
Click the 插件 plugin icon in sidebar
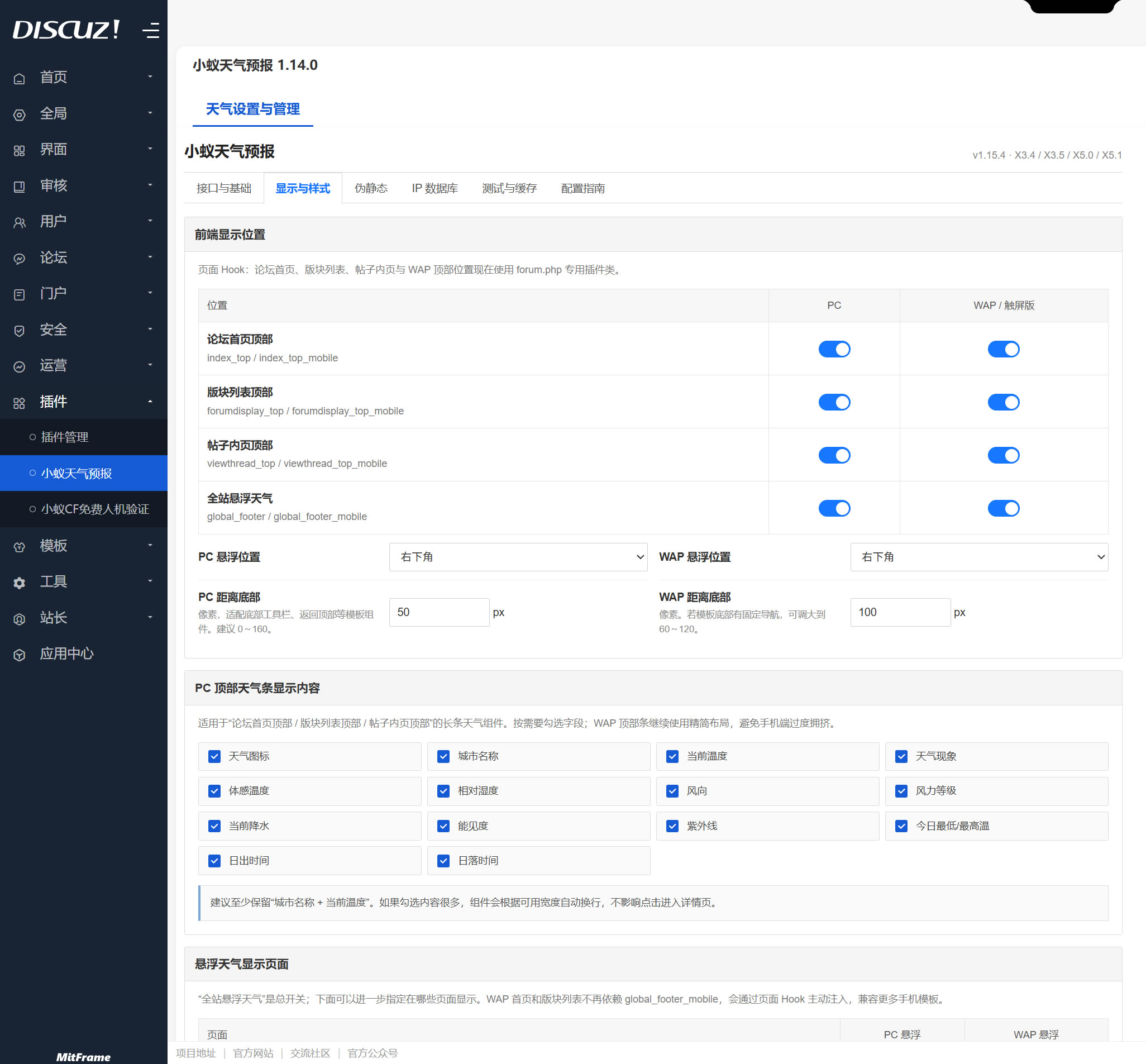(x=20, y=403)
